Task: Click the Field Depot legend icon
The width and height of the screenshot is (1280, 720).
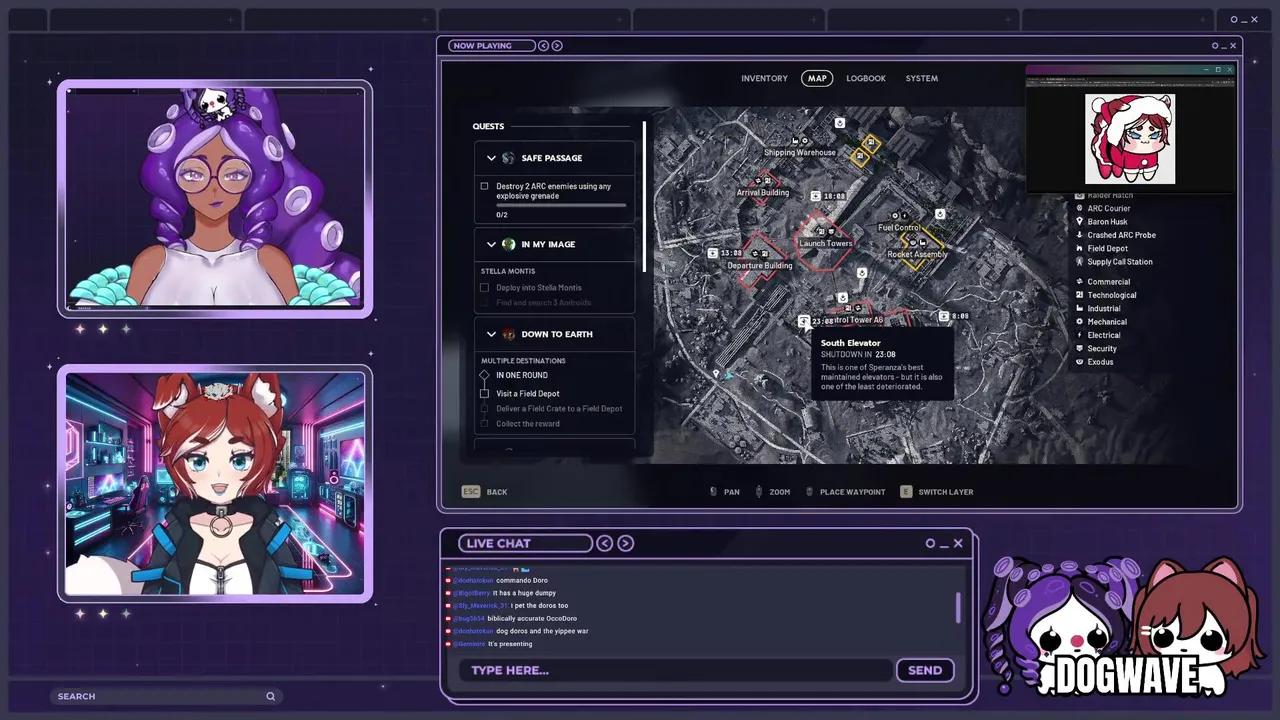Action: (x=1079, y=248)
